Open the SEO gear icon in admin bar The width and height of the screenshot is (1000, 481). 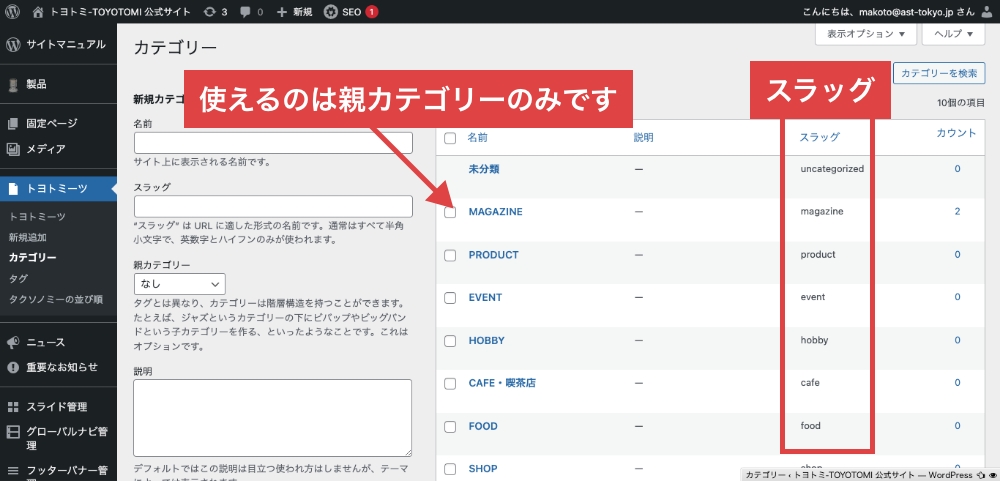330,11
